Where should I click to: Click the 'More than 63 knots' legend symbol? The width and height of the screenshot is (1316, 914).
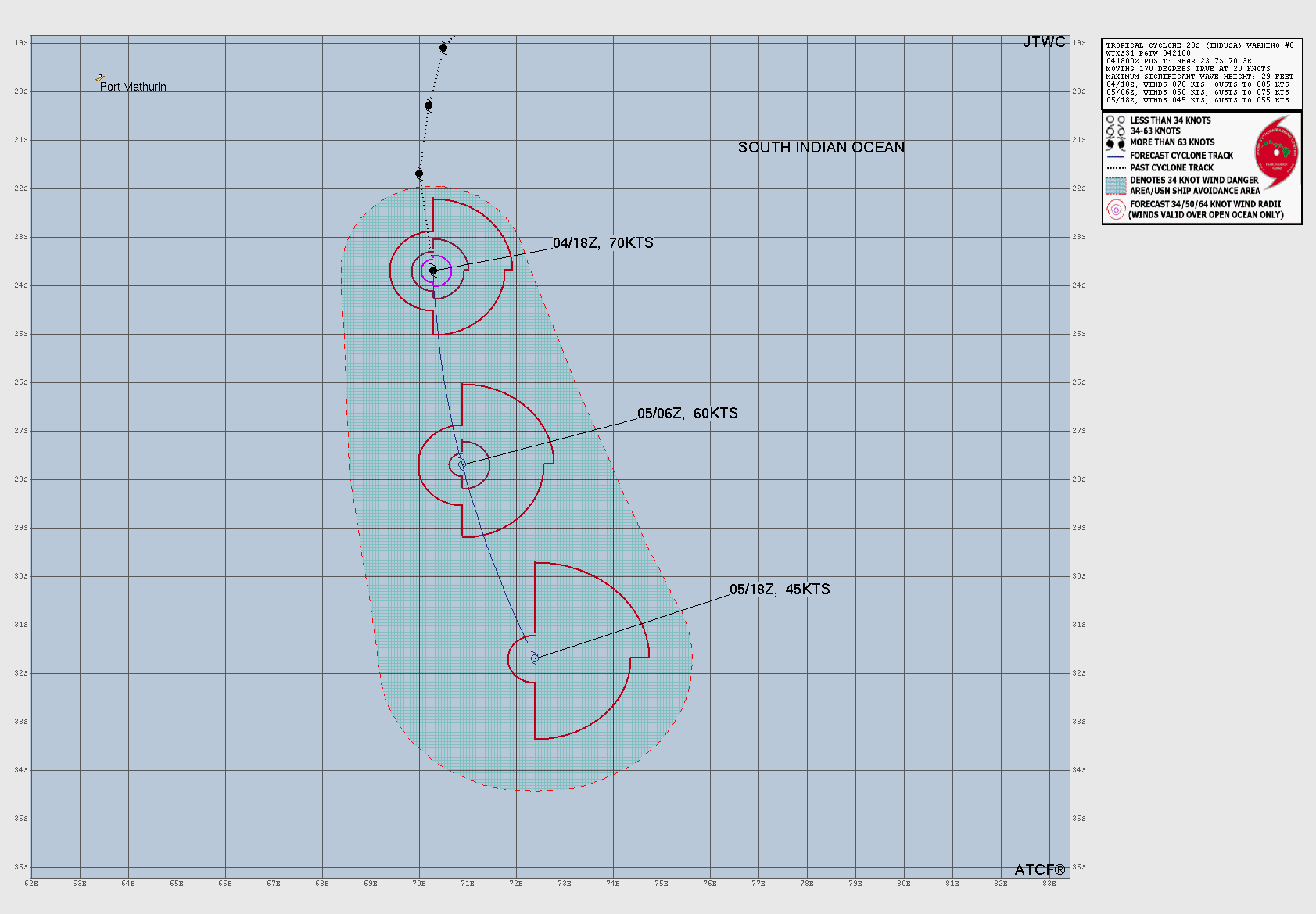[x=1116, y=143]
